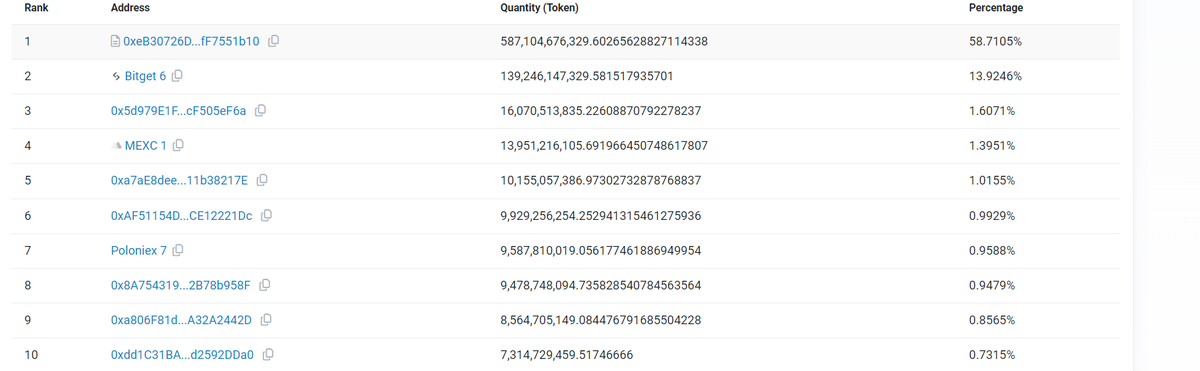1200x371 pixels.
Task: Copy address 0x8A754319...2B78b958F
Action: [x=264, y=285]
